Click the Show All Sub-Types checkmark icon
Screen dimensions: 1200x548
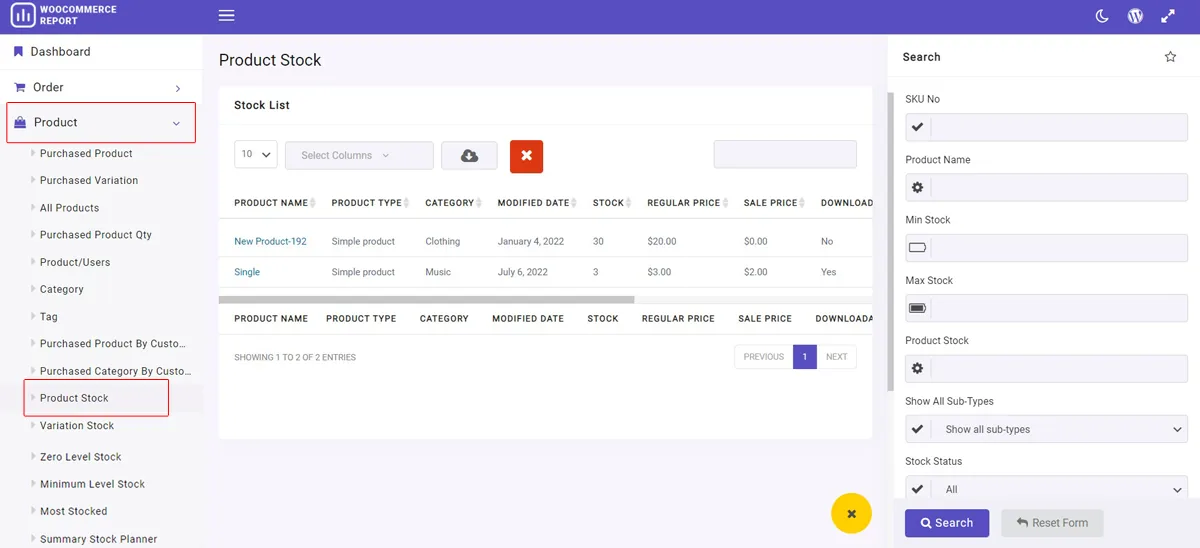click(918, 429)
